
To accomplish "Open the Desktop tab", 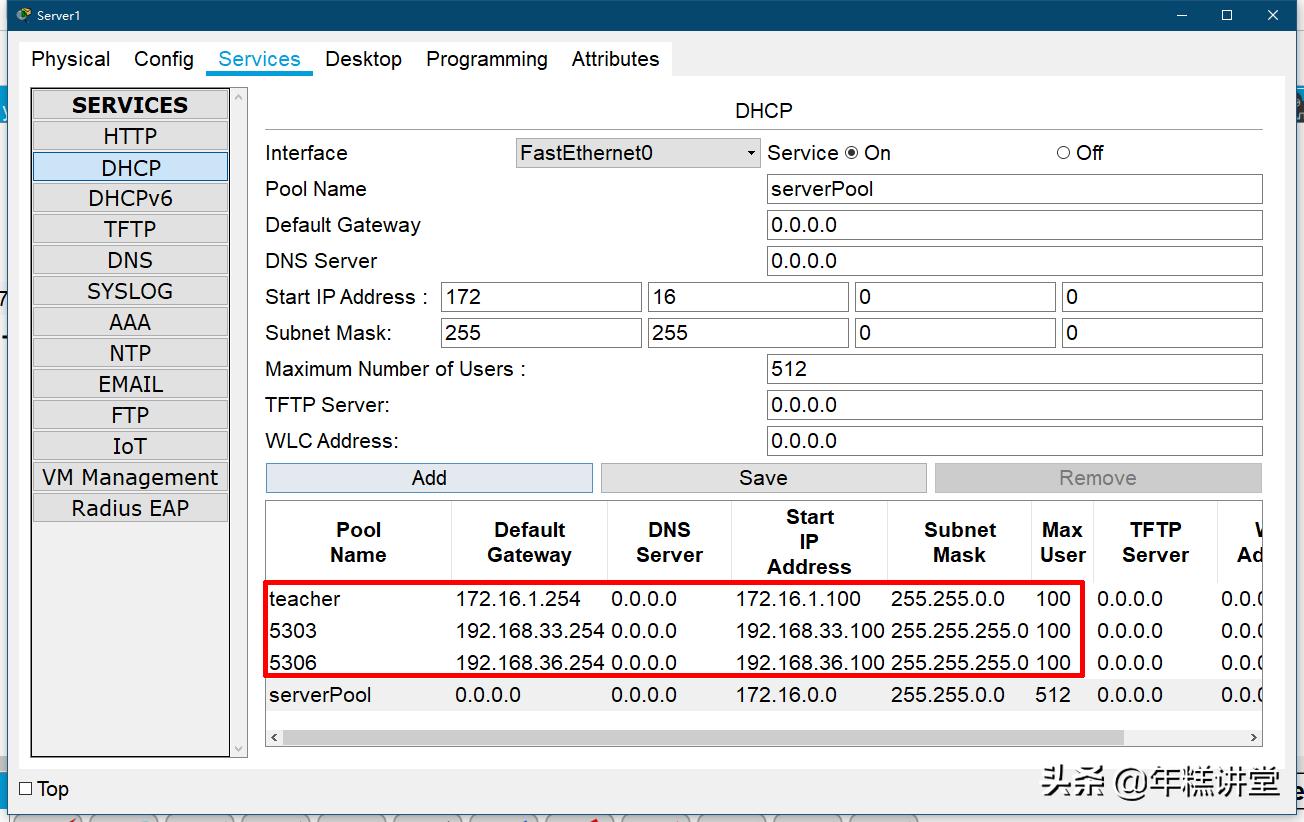I will coord(364,59).
